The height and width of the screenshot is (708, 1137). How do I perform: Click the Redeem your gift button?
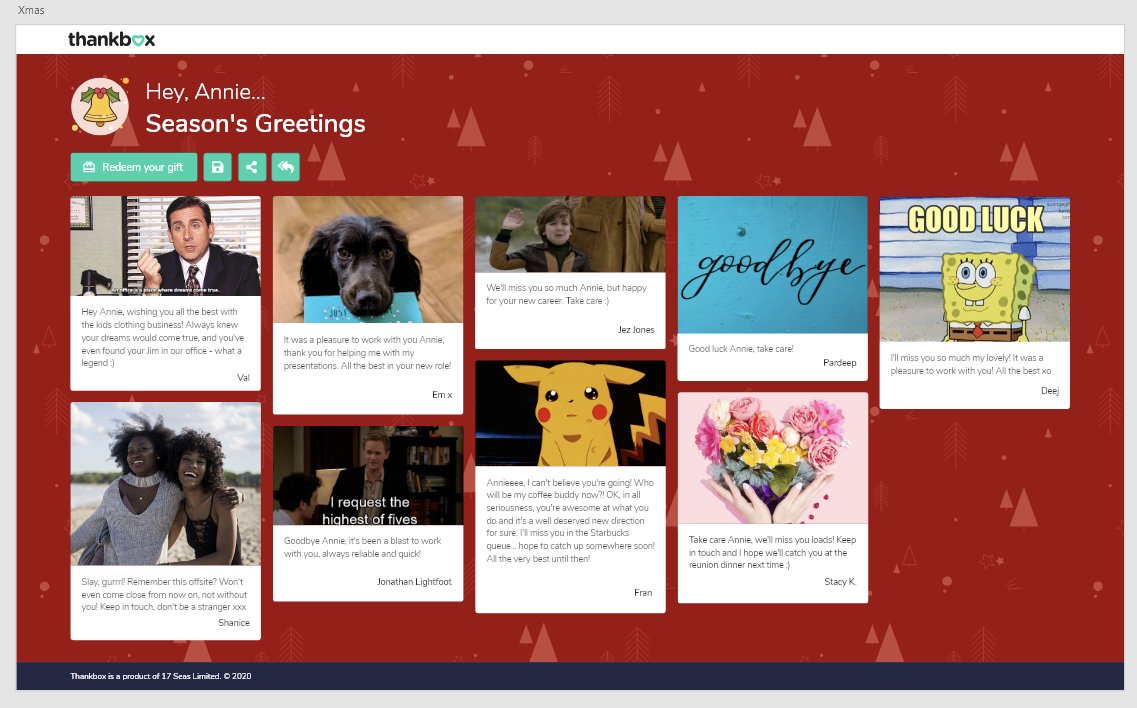pos(133,167)
